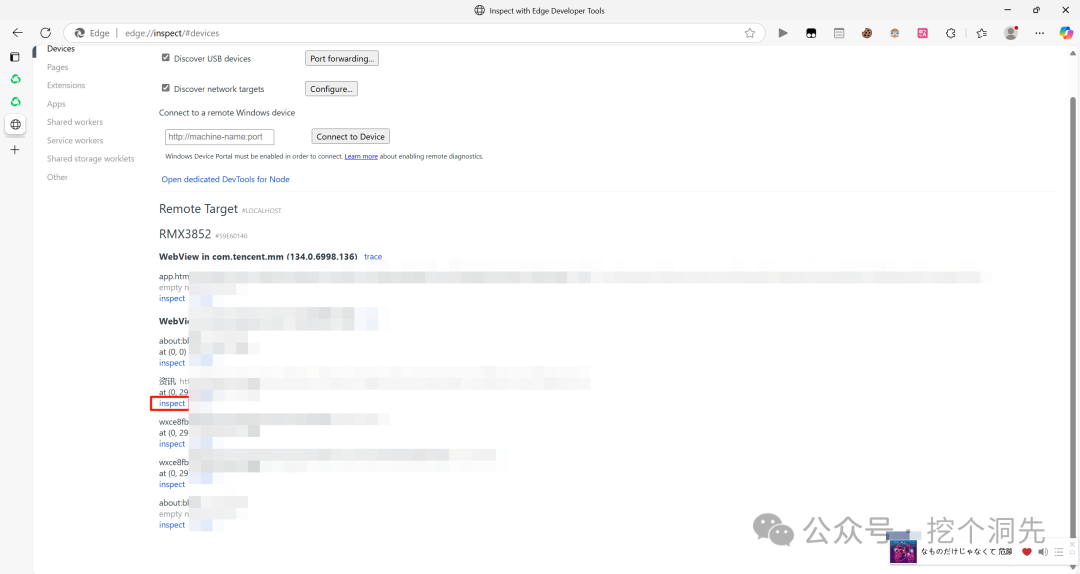Click the play triangle toolbar icon

pyautogui.click(x=783, y=33)
